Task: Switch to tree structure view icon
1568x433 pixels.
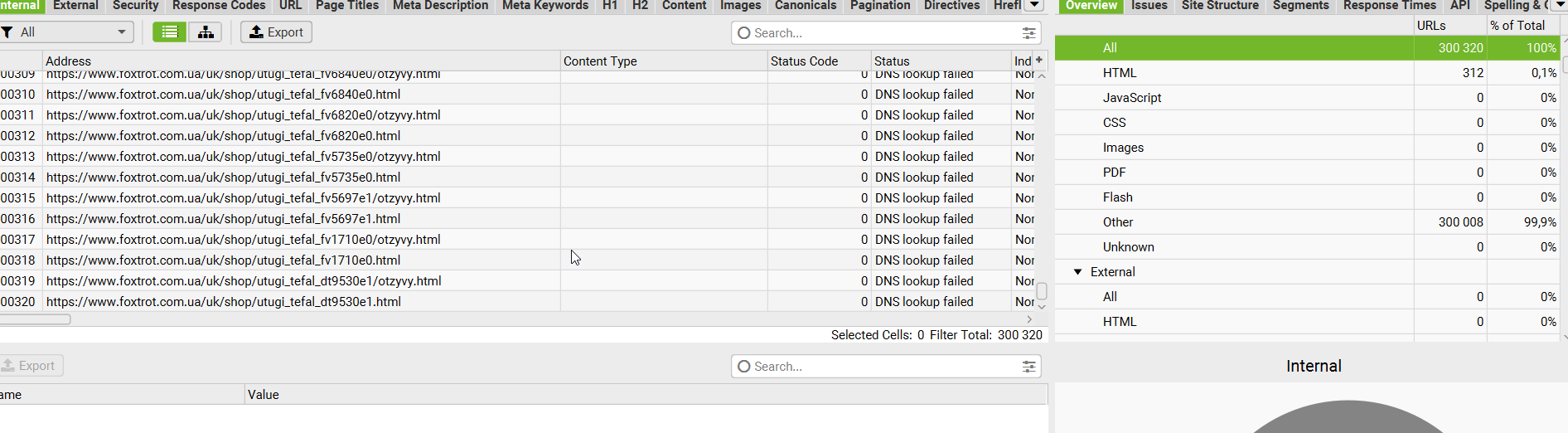Action: [206, 32]
